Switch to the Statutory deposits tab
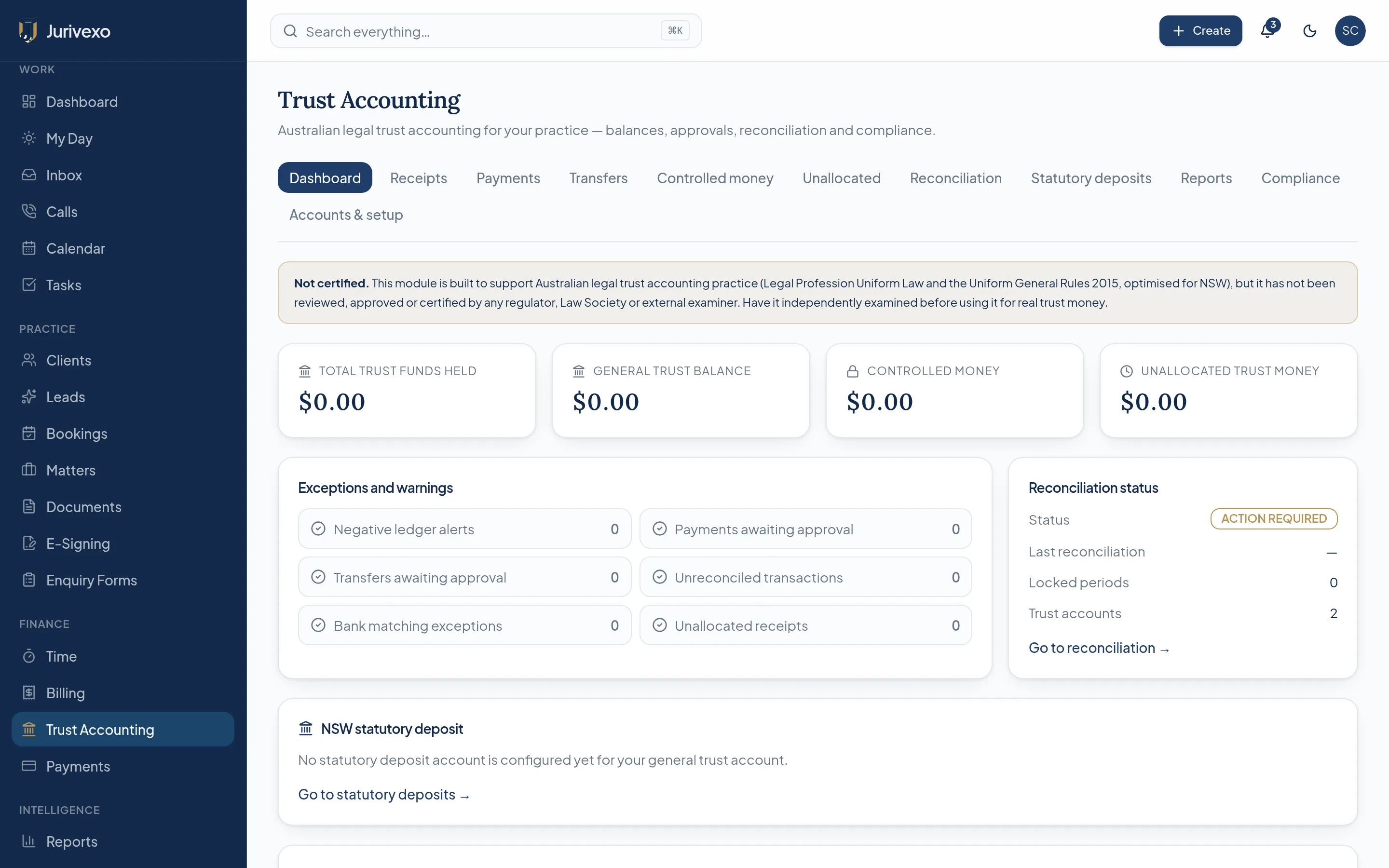The height and width of the screenshot is (868, 1389). click(x=1091, y=178)
